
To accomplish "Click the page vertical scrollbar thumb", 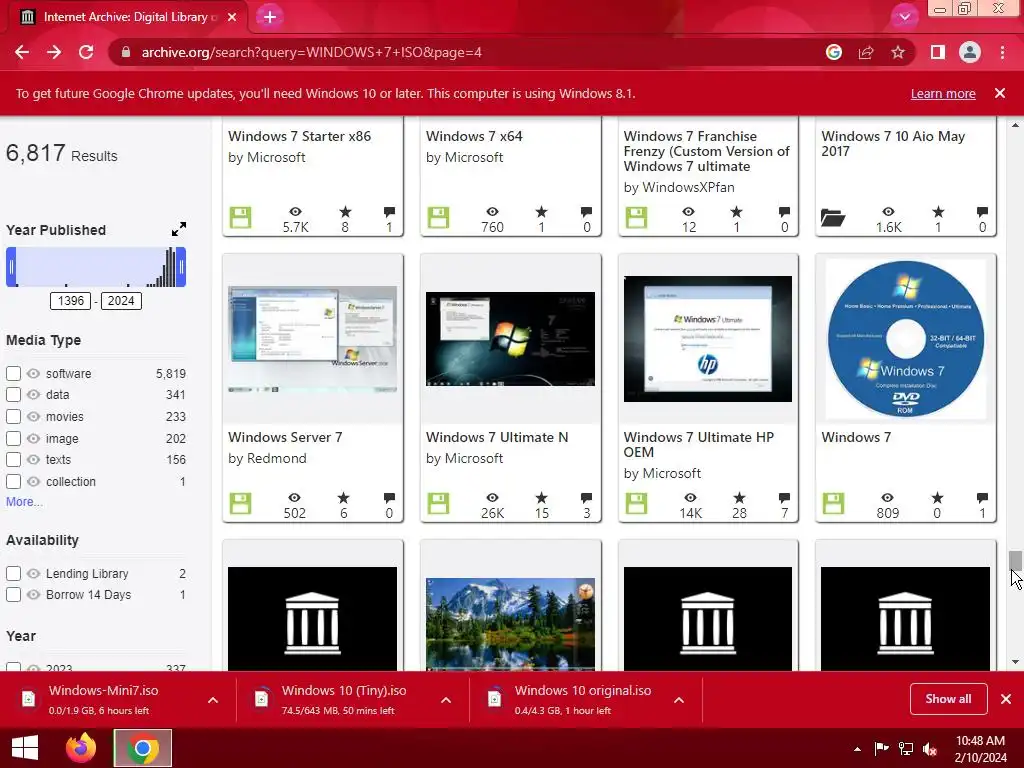I will pyautogui.click(x=1015, y=561).
